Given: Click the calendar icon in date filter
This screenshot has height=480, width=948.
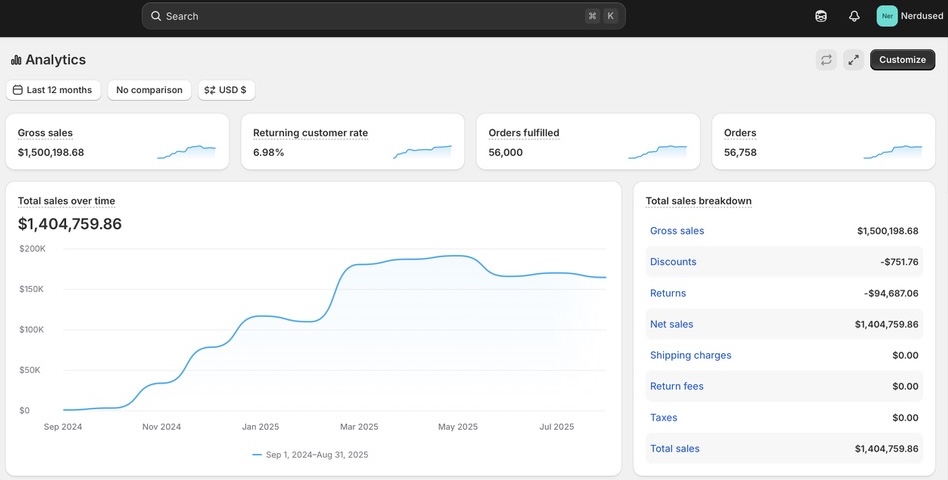Looking at the screenshot, I should 18,90.
